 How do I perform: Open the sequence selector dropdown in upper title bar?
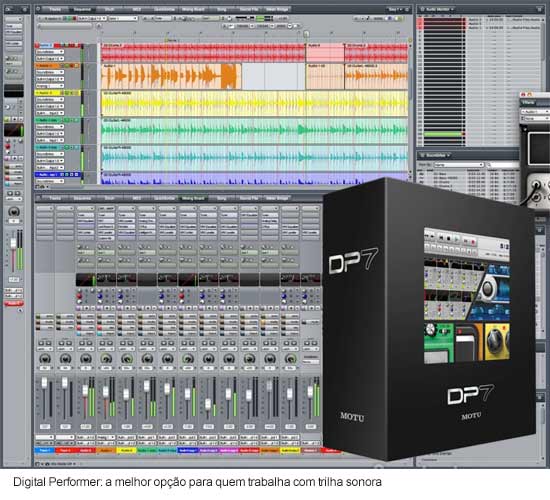coord(397,9)
